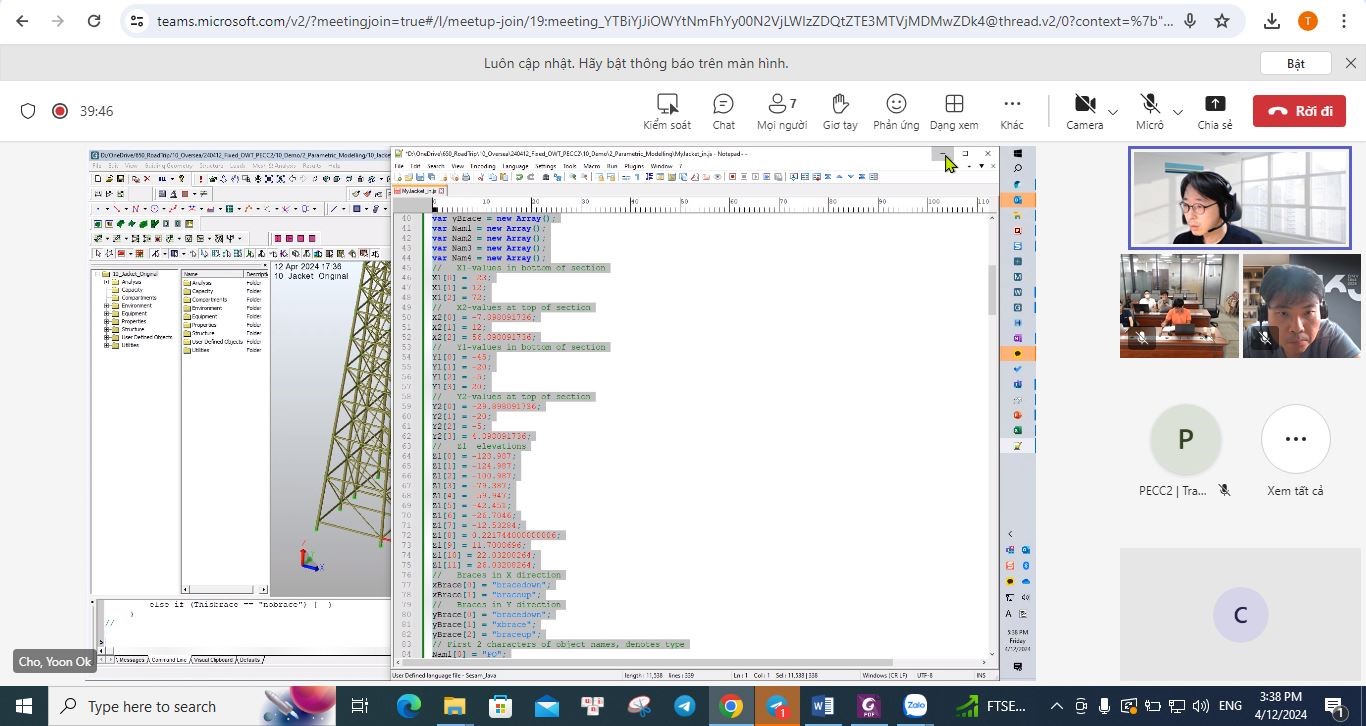The width and height of the screenshot is (1366, 726).
Task: Expand the Utilities tree node
Action: click(106, 345)
